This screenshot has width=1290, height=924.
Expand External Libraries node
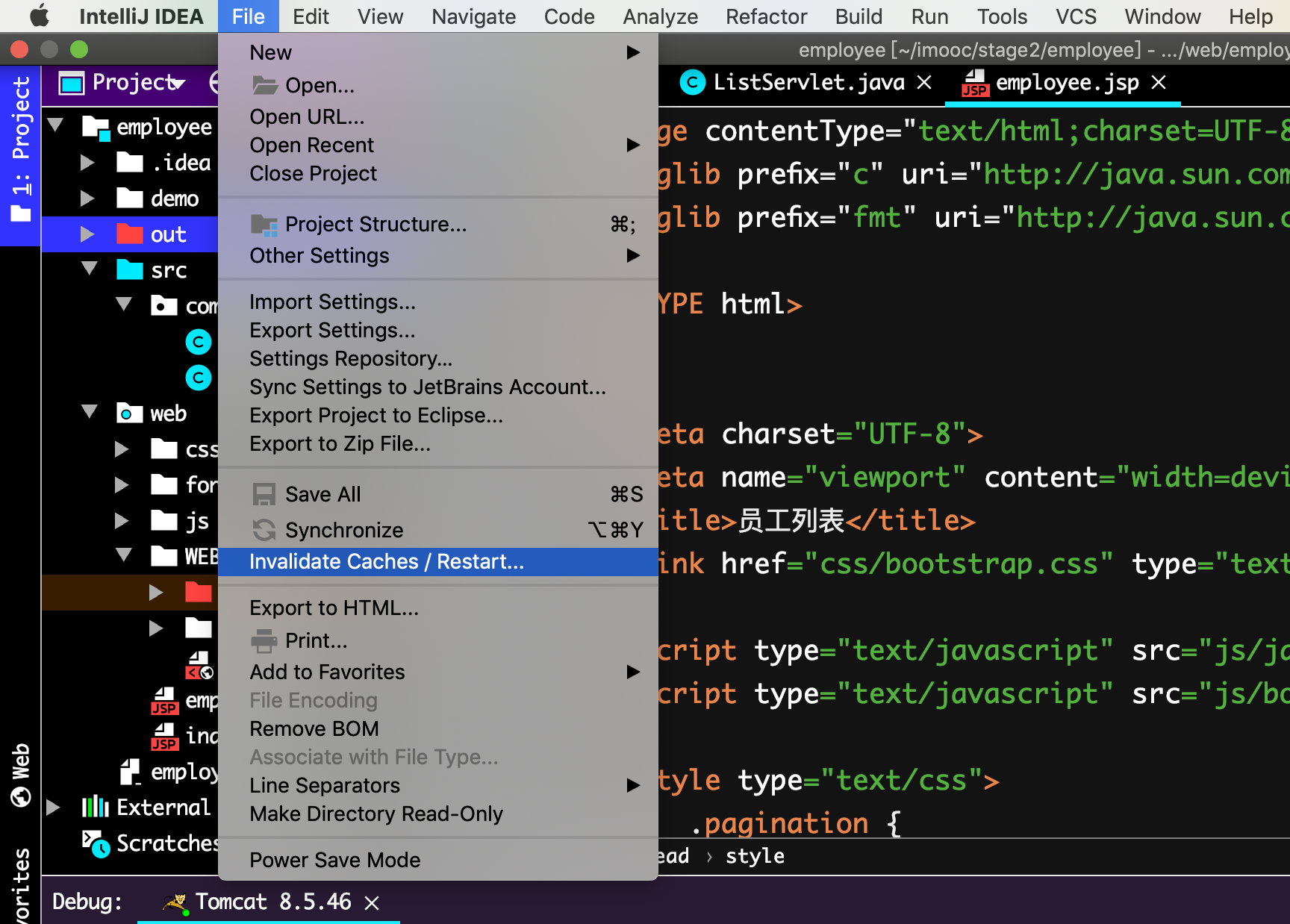click(53, 807)
